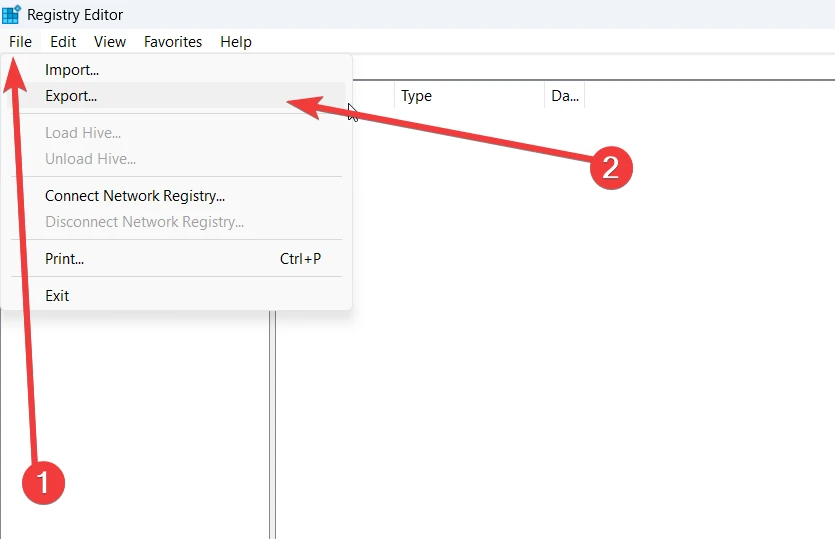Click the Type column header
The height and width of the screenshot is (539, 835).
coord(469,96)
